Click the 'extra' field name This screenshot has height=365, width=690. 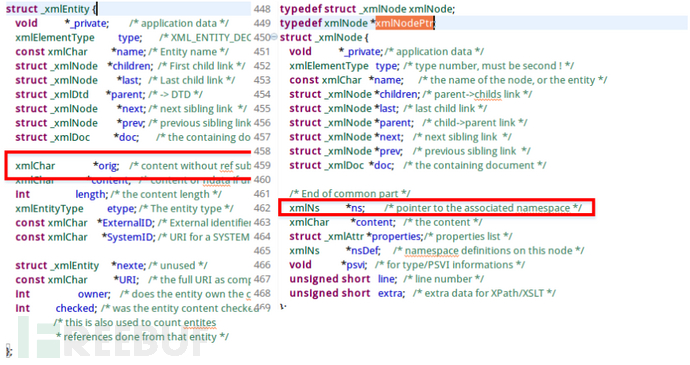(391, 293)
